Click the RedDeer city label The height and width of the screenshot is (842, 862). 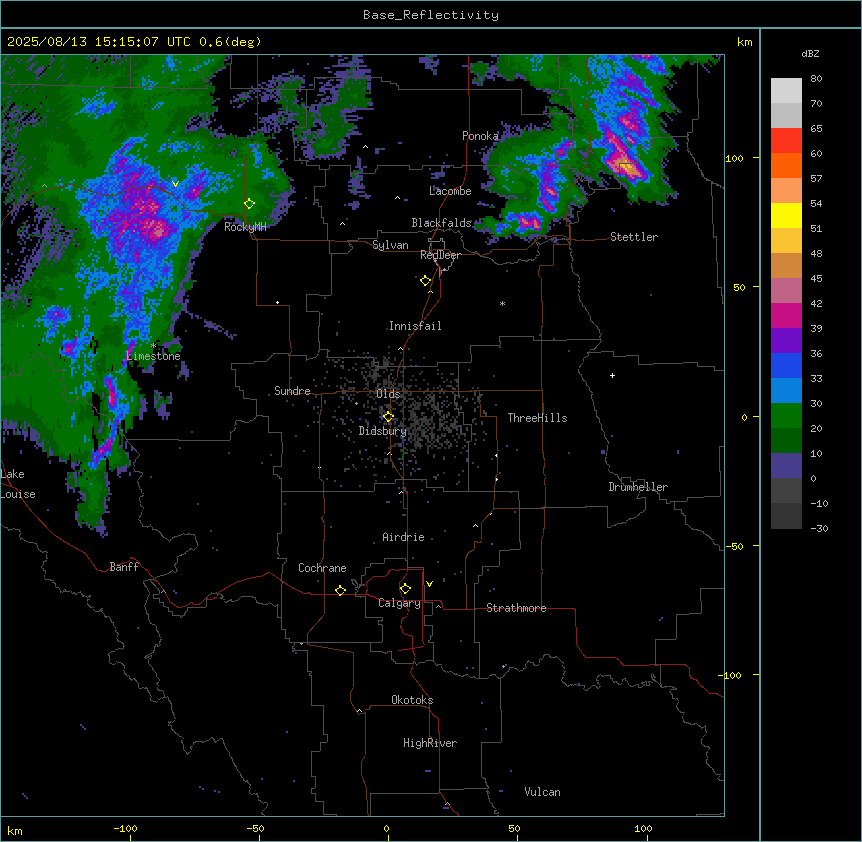point(440,255)
